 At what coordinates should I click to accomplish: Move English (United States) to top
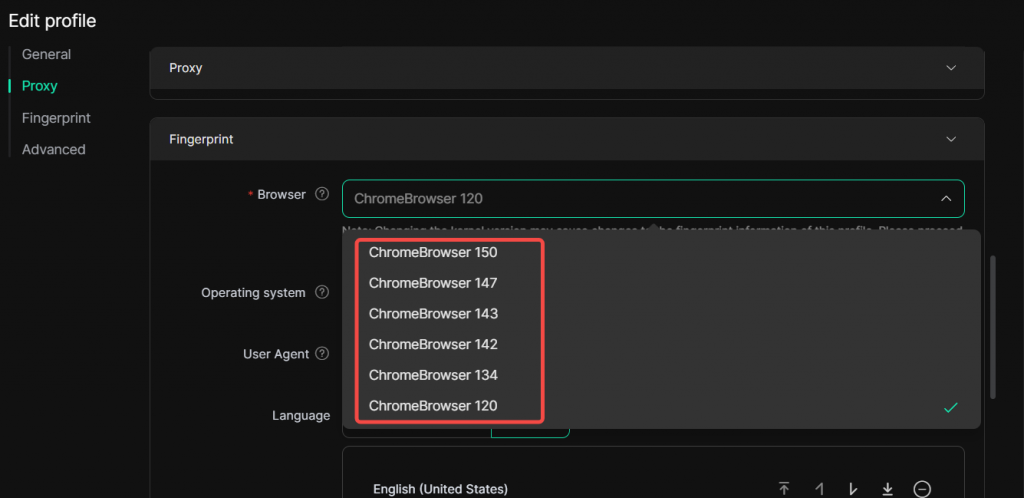784,489
